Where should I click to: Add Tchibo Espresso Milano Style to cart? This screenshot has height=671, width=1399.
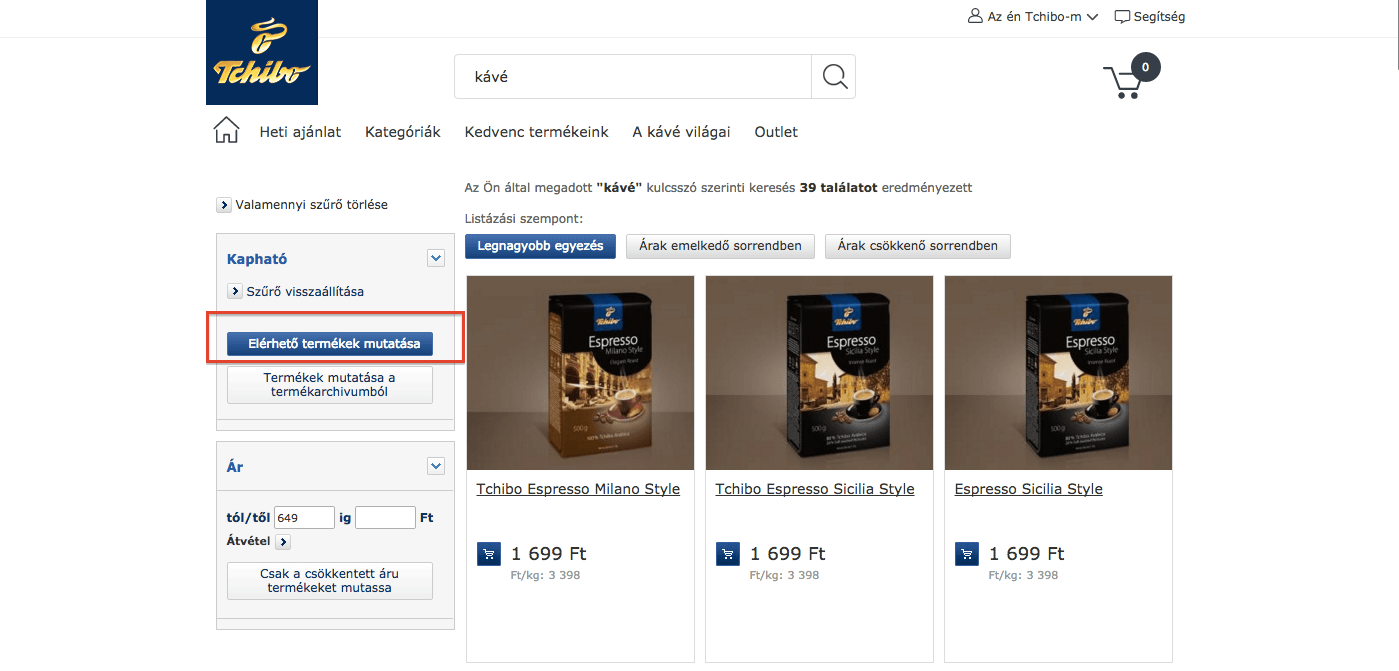pyautogui.click(x=489, y=553)
